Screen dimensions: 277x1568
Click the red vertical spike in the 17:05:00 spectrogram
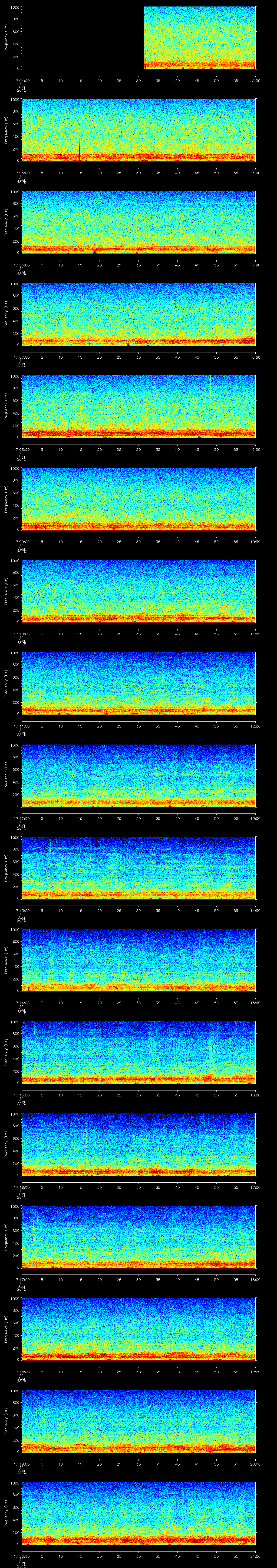(80, 150)
